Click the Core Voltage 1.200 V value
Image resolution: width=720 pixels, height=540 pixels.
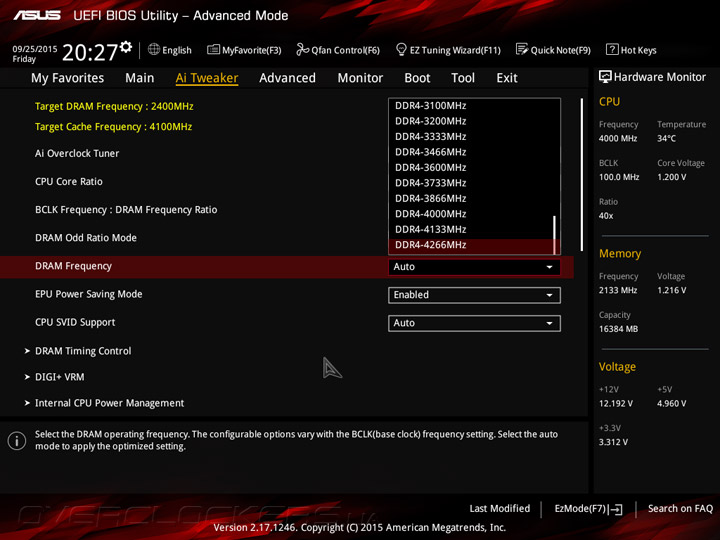point(672,177)
